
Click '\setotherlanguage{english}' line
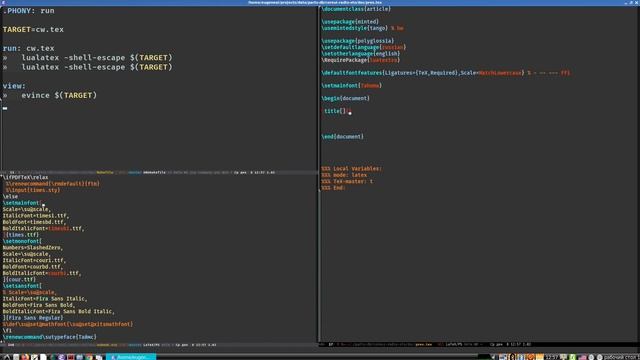click(x=360, y=53)
